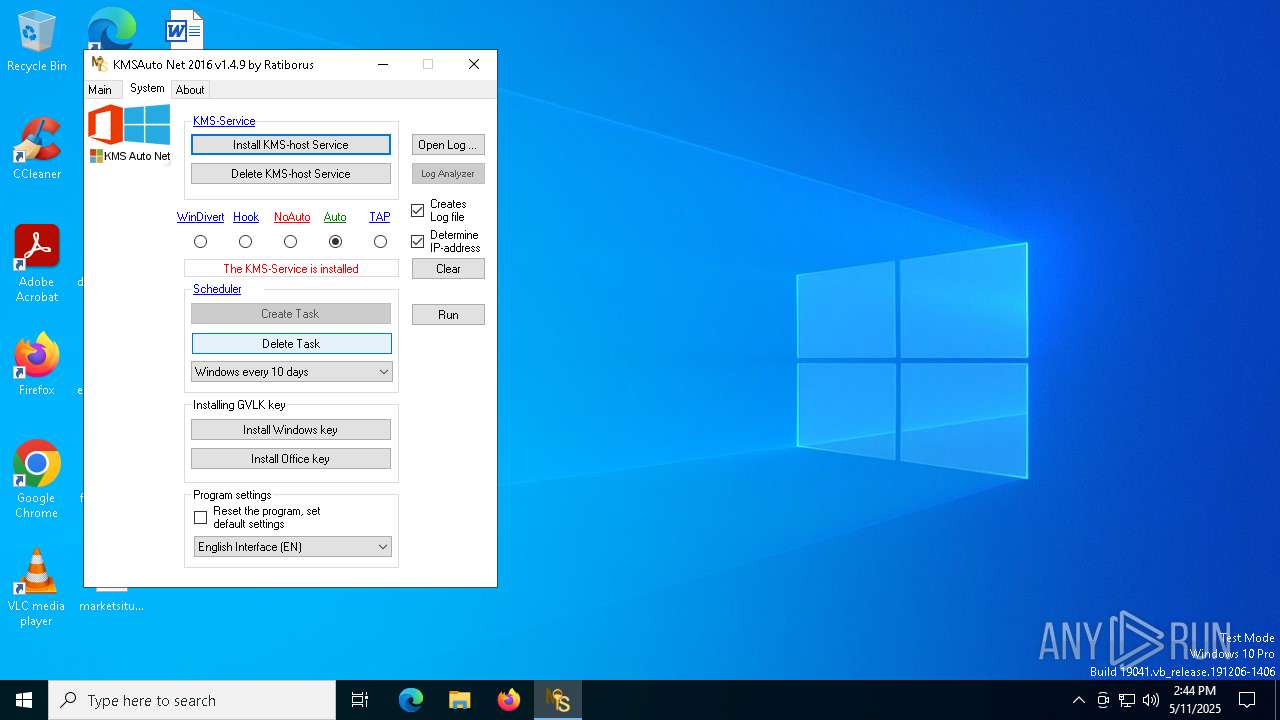
Task: Close the KMSAuto Net window
Action: [474, 64]
